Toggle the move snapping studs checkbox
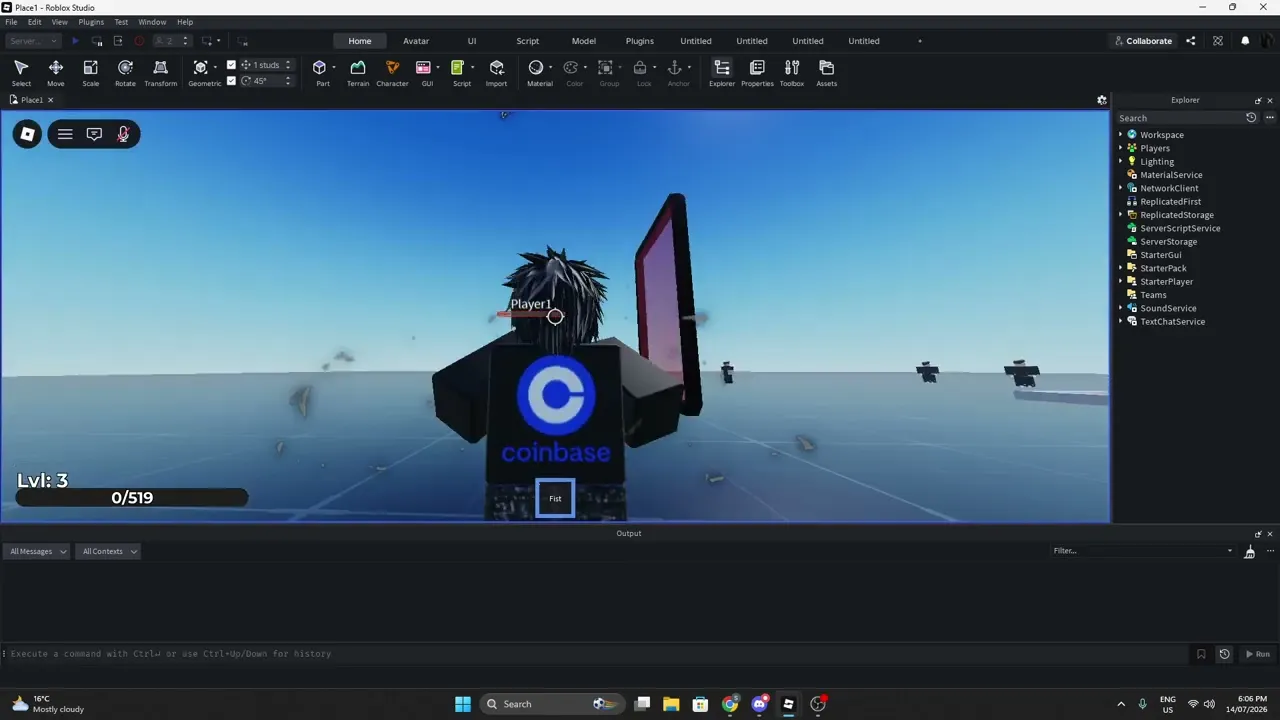 (231, 65)
